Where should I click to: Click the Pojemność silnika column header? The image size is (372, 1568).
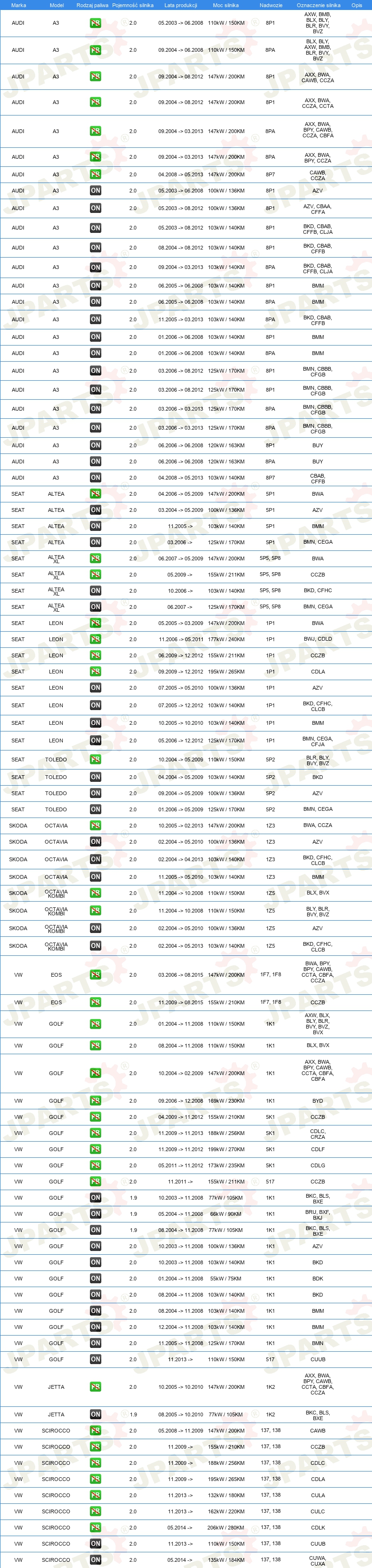133,5
